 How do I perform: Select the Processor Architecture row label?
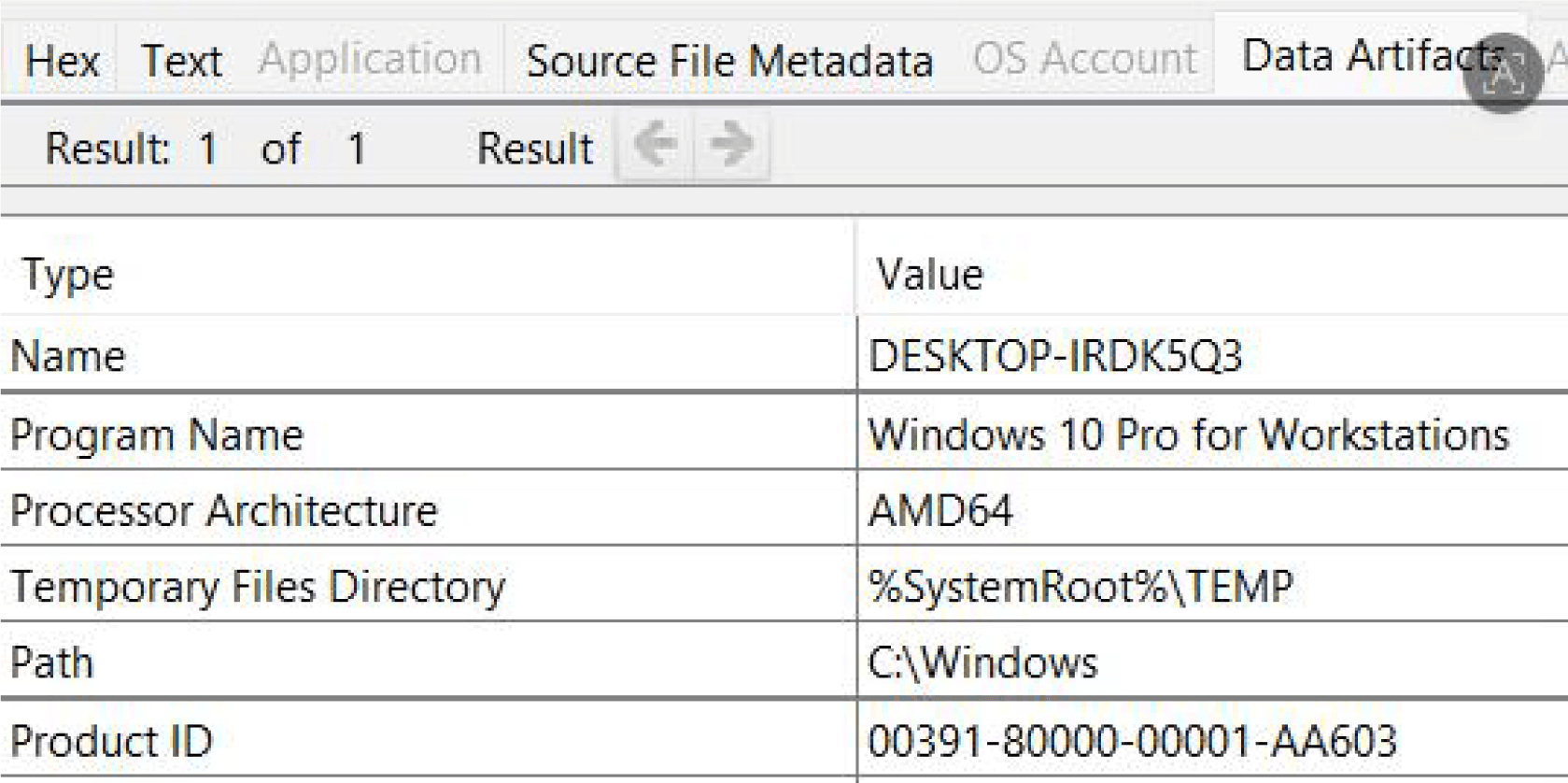coord(223,511)
